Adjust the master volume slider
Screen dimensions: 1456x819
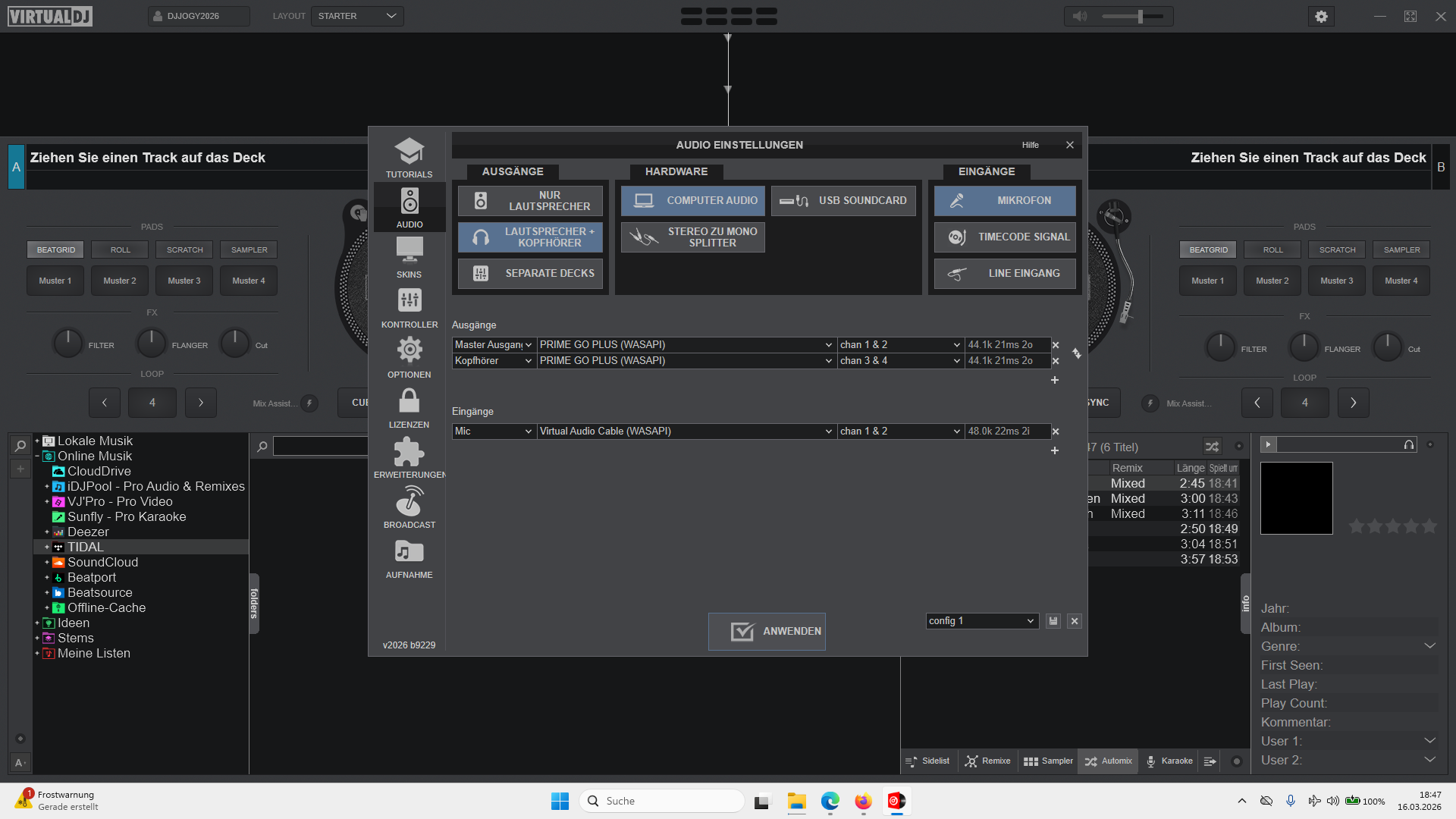(x=1139, y=16)
